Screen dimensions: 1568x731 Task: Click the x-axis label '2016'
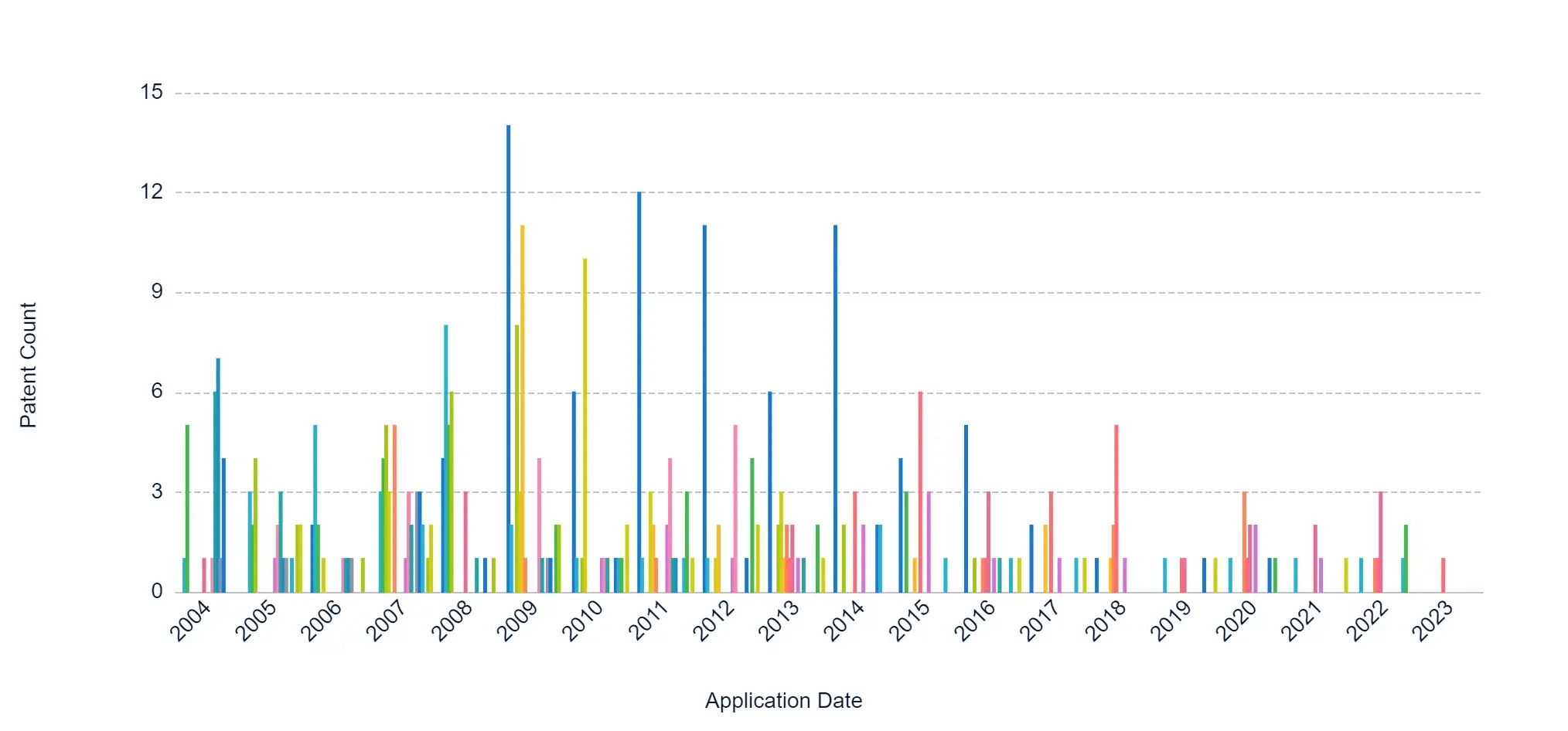pyautogui.click(x=974, y=620)
